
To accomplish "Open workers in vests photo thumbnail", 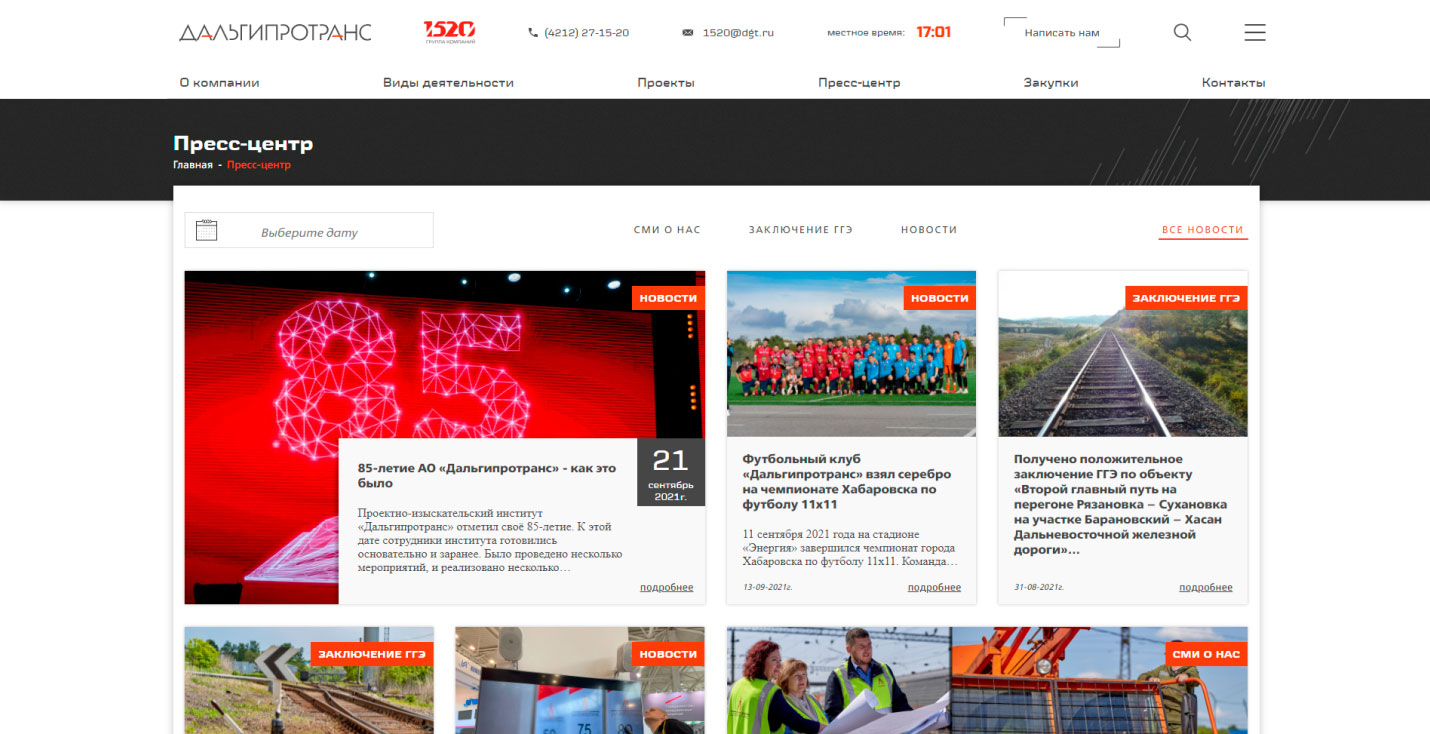I will [x=987, y=680].
